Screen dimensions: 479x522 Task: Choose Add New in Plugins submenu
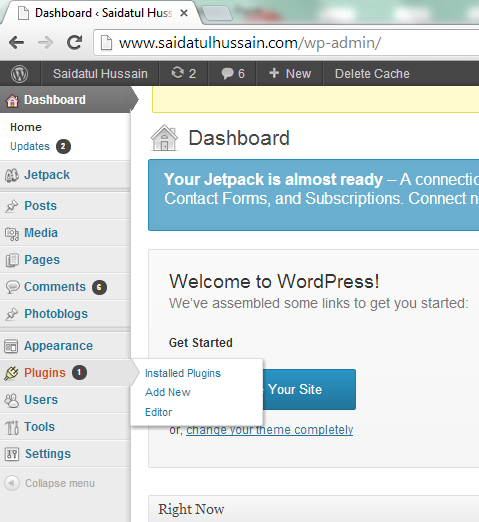tap(168, 392)
